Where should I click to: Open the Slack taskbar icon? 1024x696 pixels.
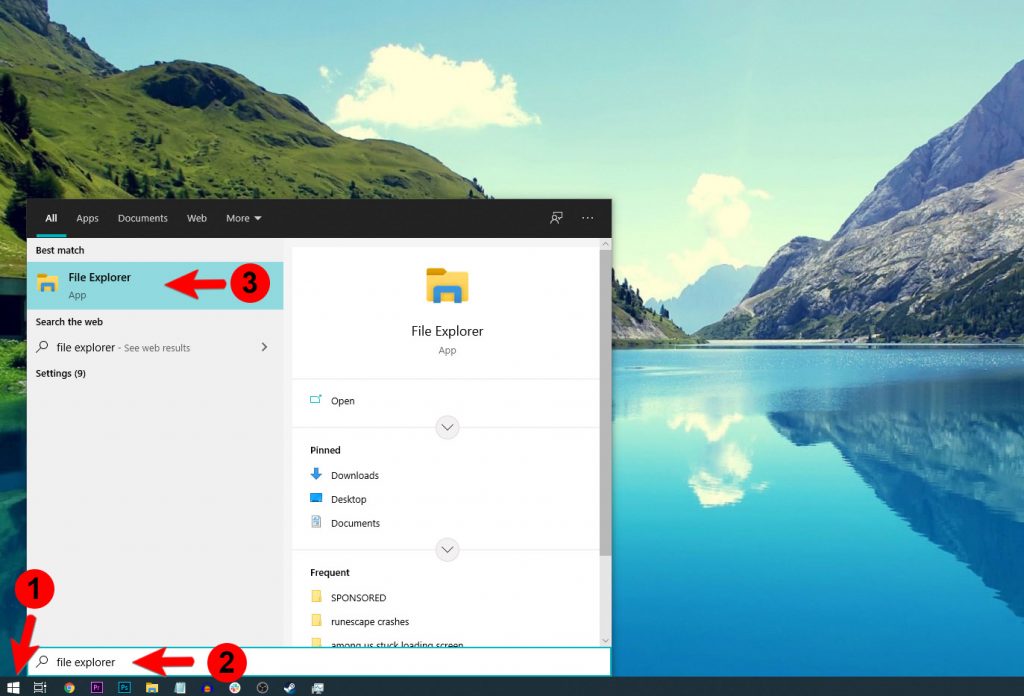tap(234, 687)
